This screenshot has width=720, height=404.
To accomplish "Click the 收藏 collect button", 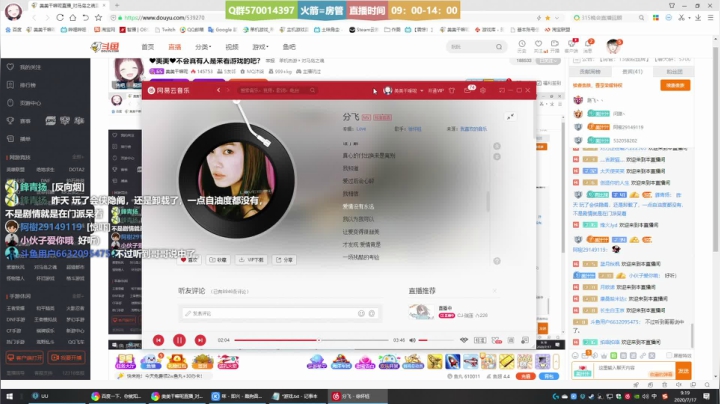I will 218,260.
